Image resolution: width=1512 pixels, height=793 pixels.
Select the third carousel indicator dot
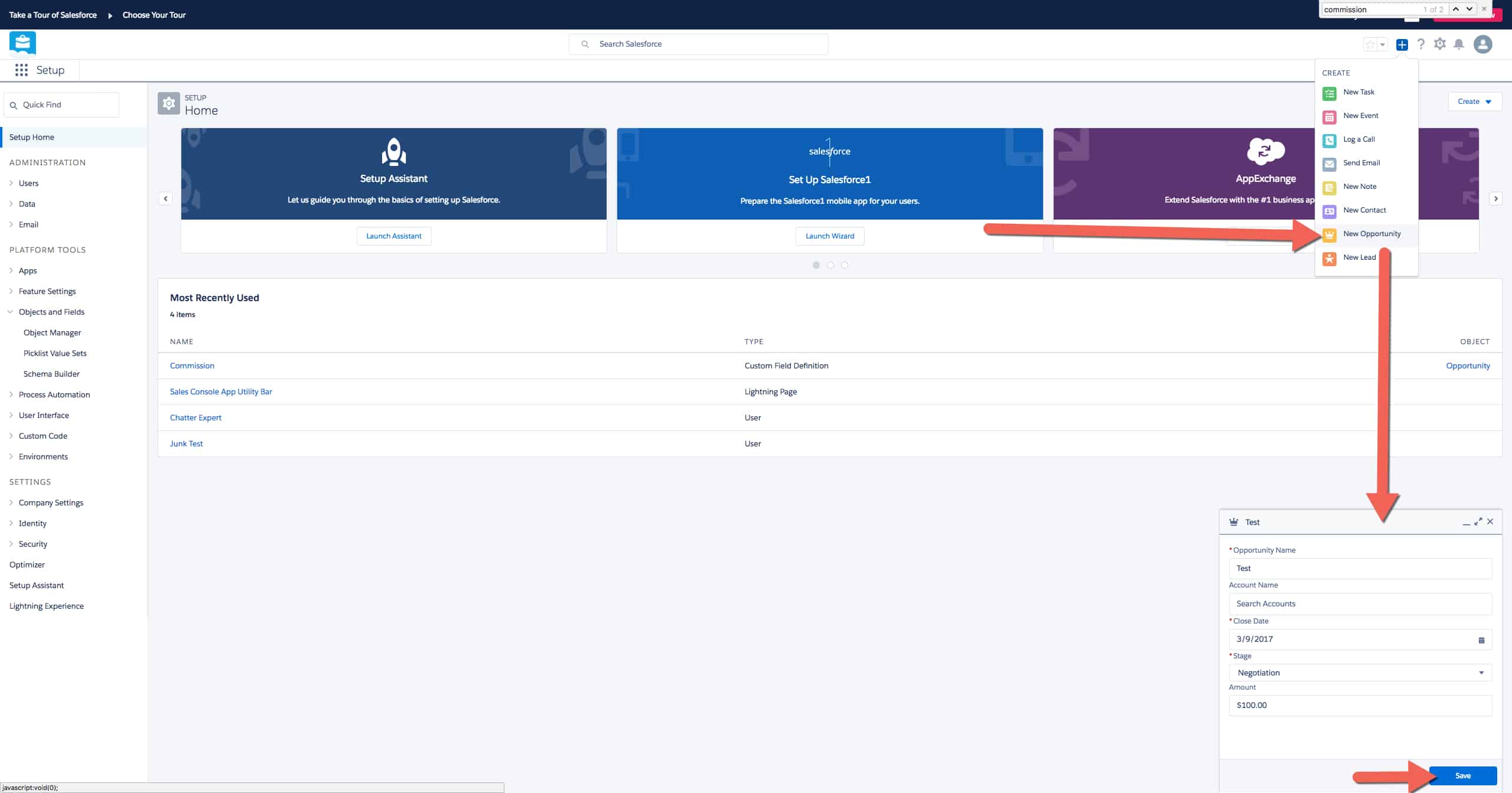click(844, 265)
